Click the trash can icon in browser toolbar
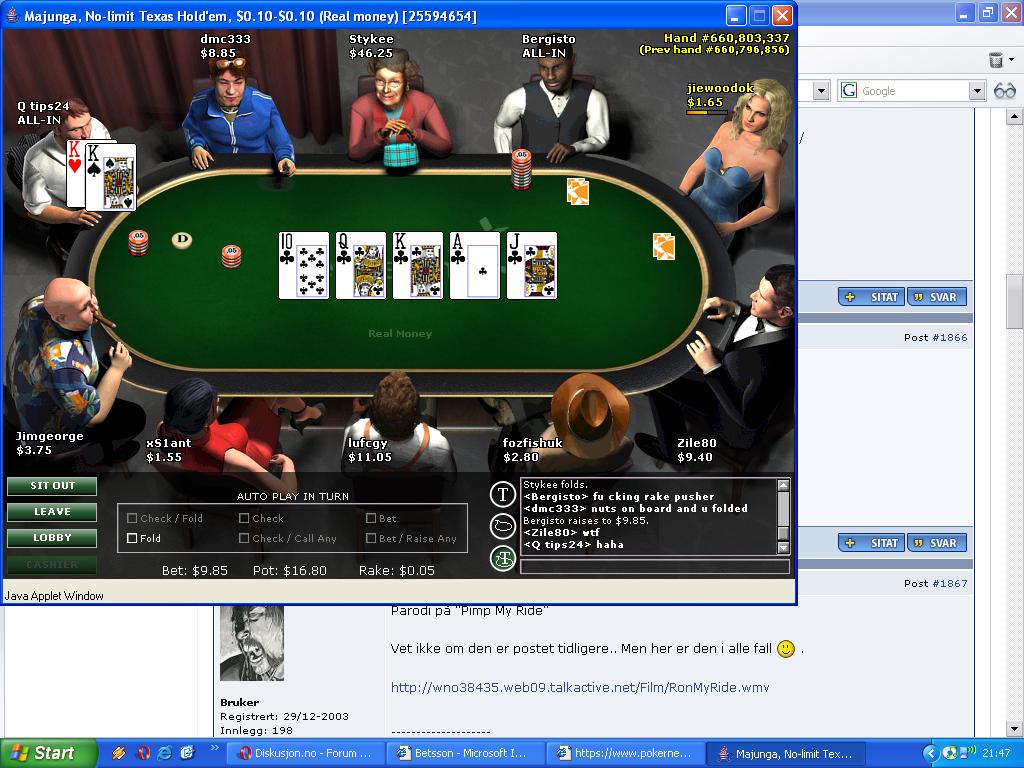 [x=995, y=60]
